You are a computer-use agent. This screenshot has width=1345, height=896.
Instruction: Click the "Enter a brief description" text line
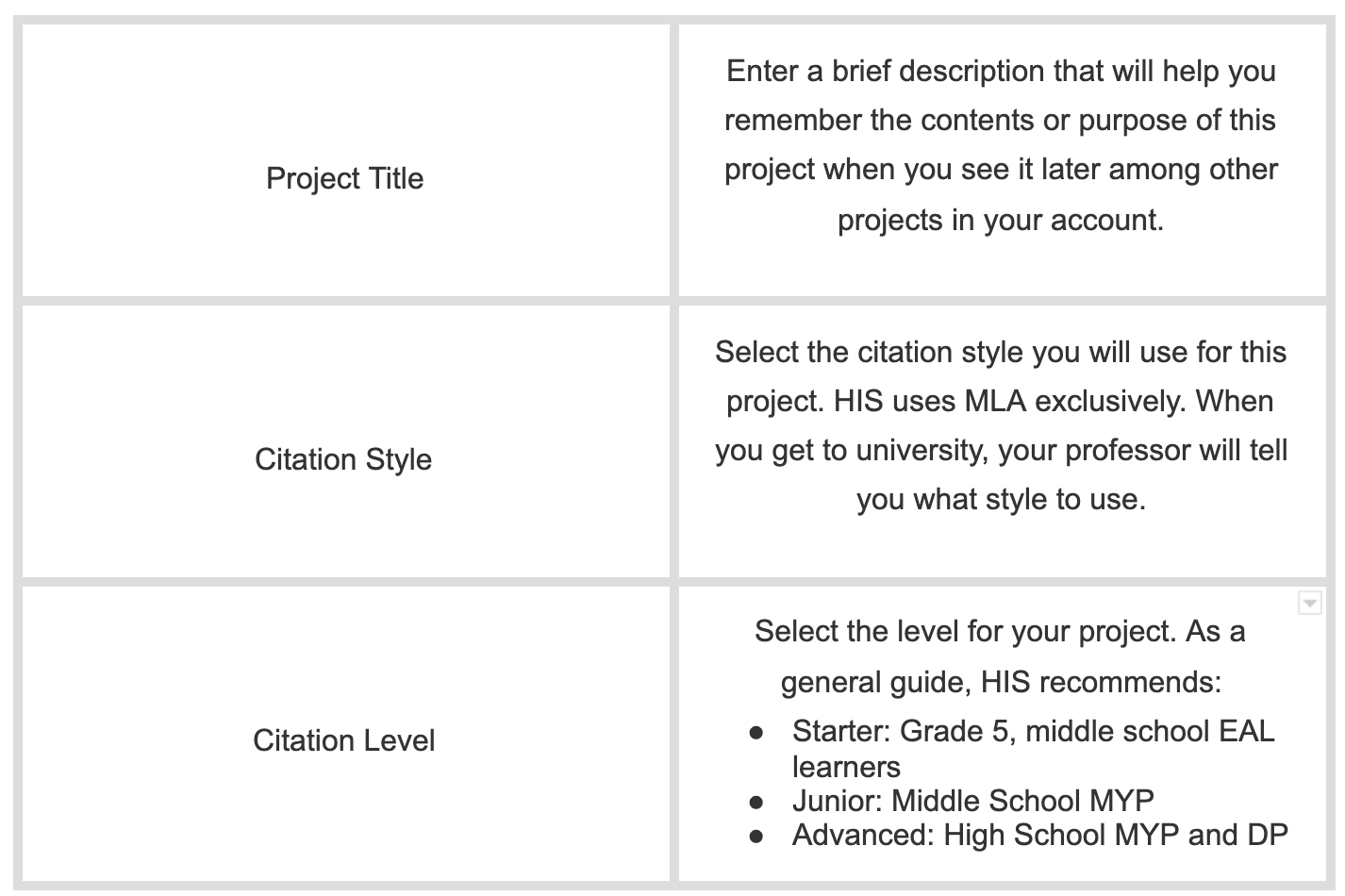pyautogui.click(x=1001, y=71)
